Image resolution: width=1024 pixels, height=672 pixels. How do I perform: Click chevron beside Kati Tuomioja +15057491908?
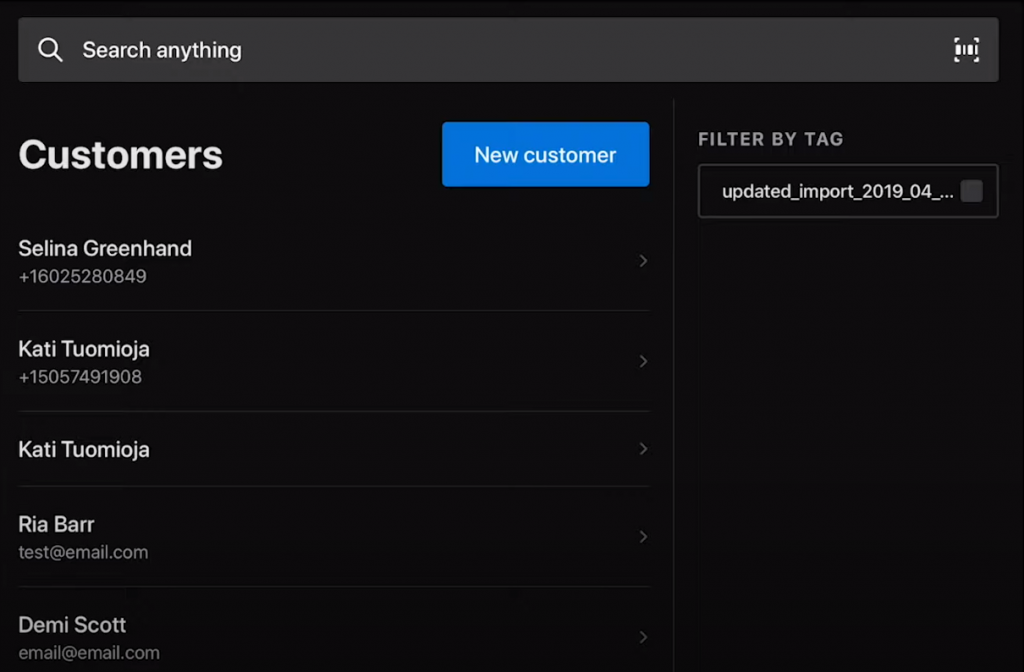[643, 361]
